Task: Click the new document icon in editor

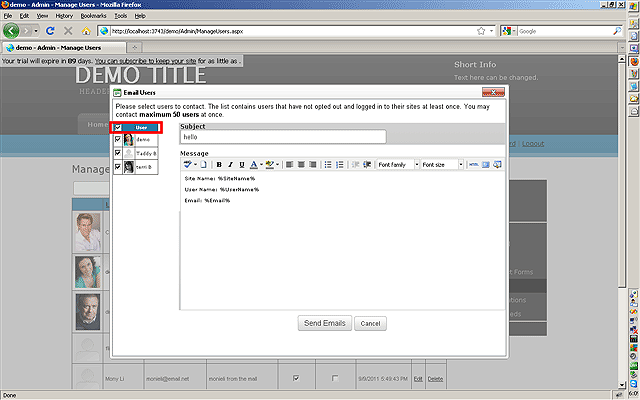Action: [203, 164]
